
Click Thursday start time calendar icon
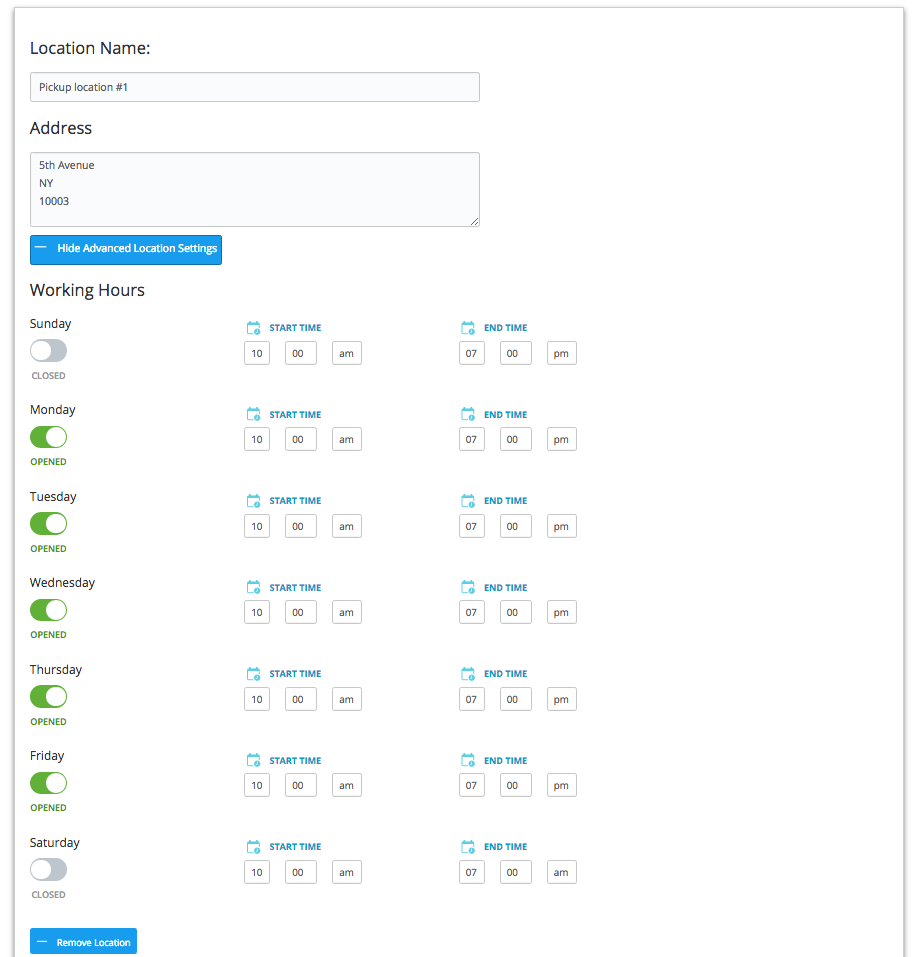[253, 674]
